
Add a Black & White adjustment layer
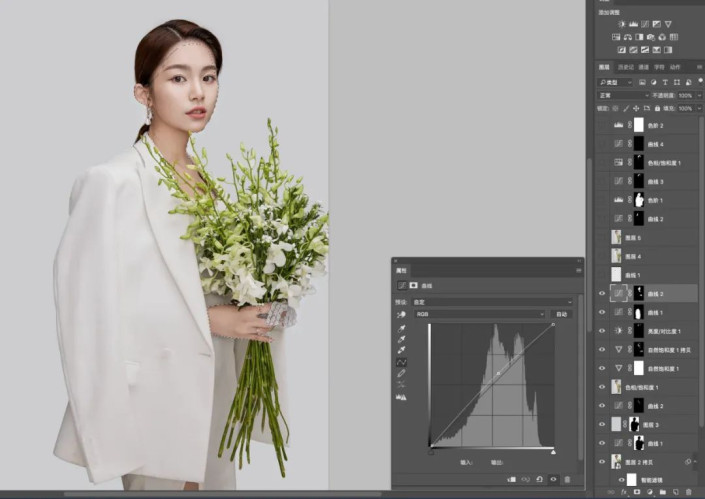639,37
